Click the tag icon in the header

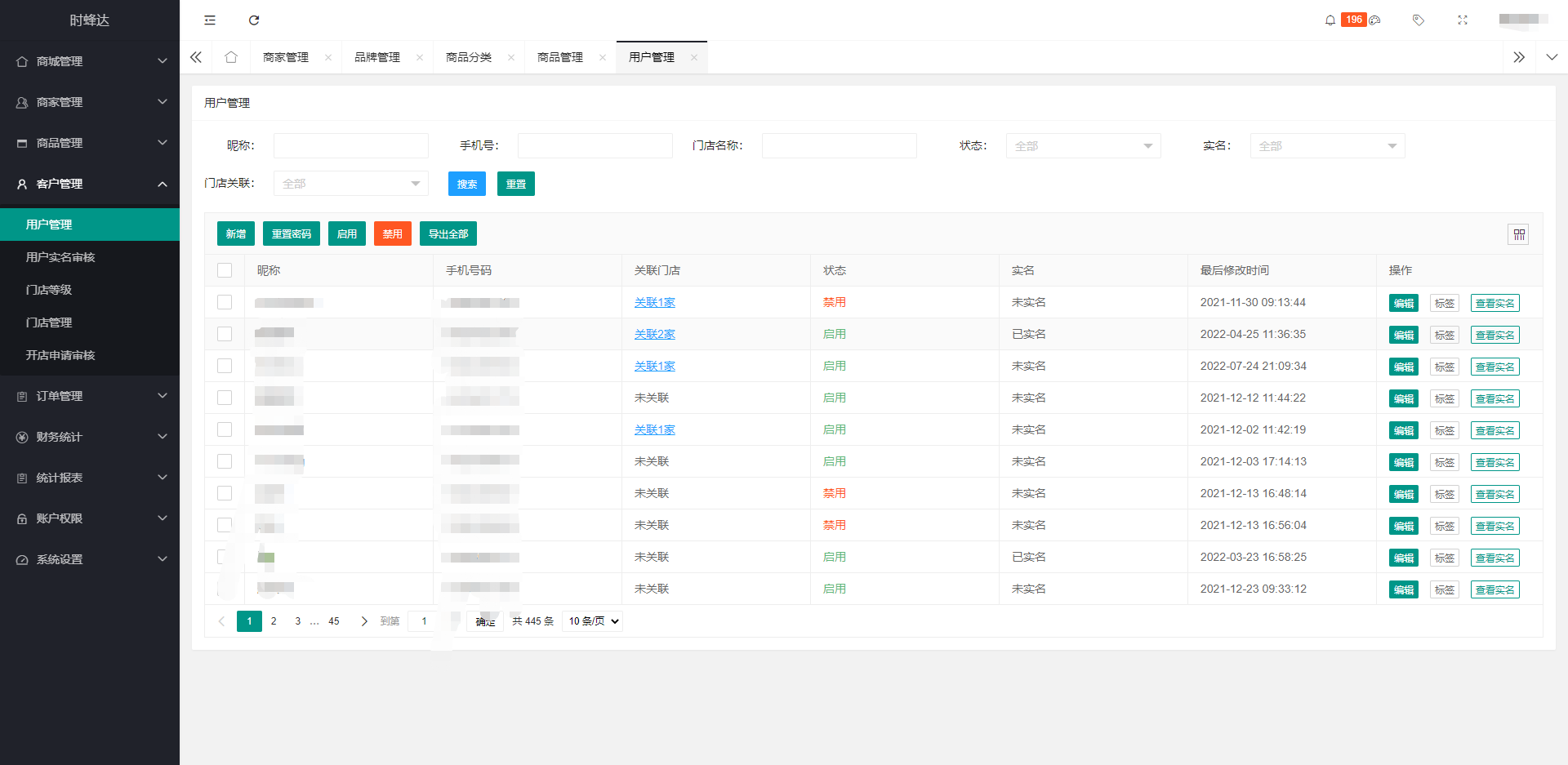coord(1419,20)
